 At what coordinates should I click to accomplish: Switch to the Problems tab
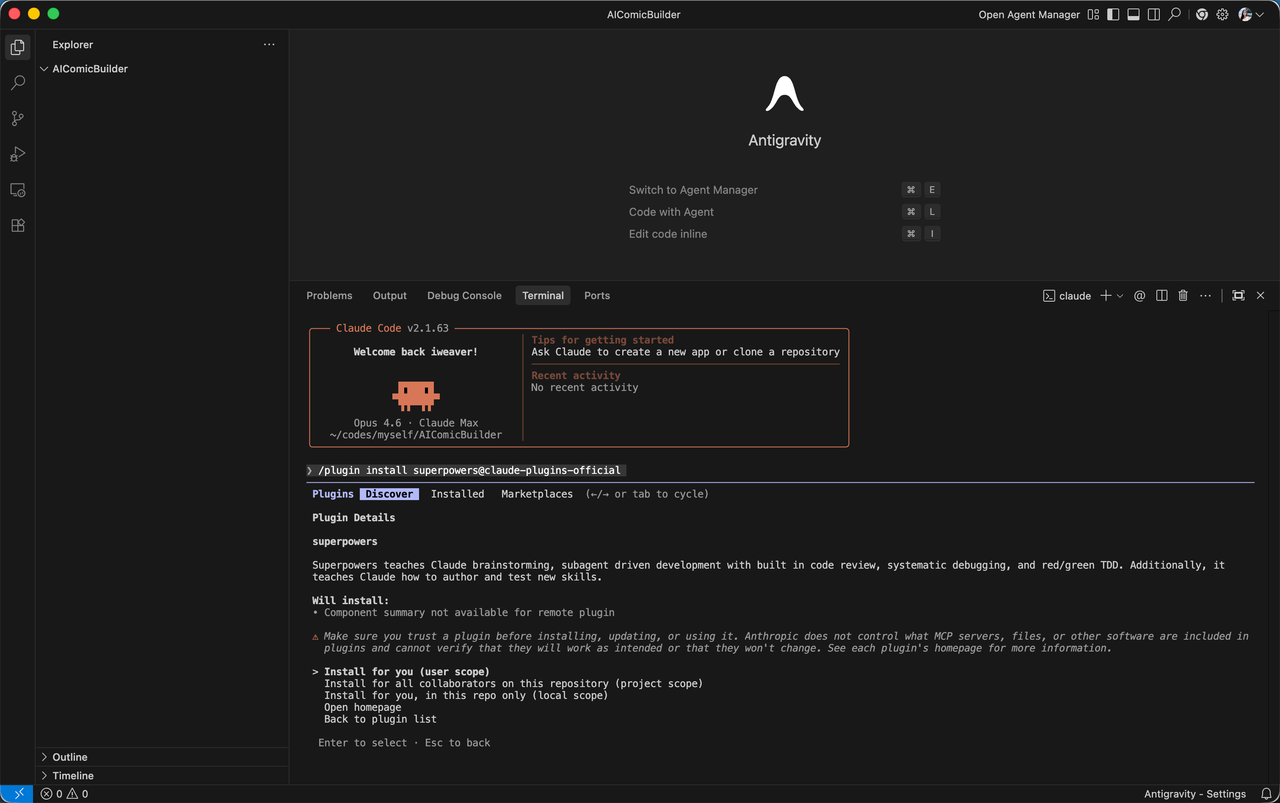coord(329,296)
